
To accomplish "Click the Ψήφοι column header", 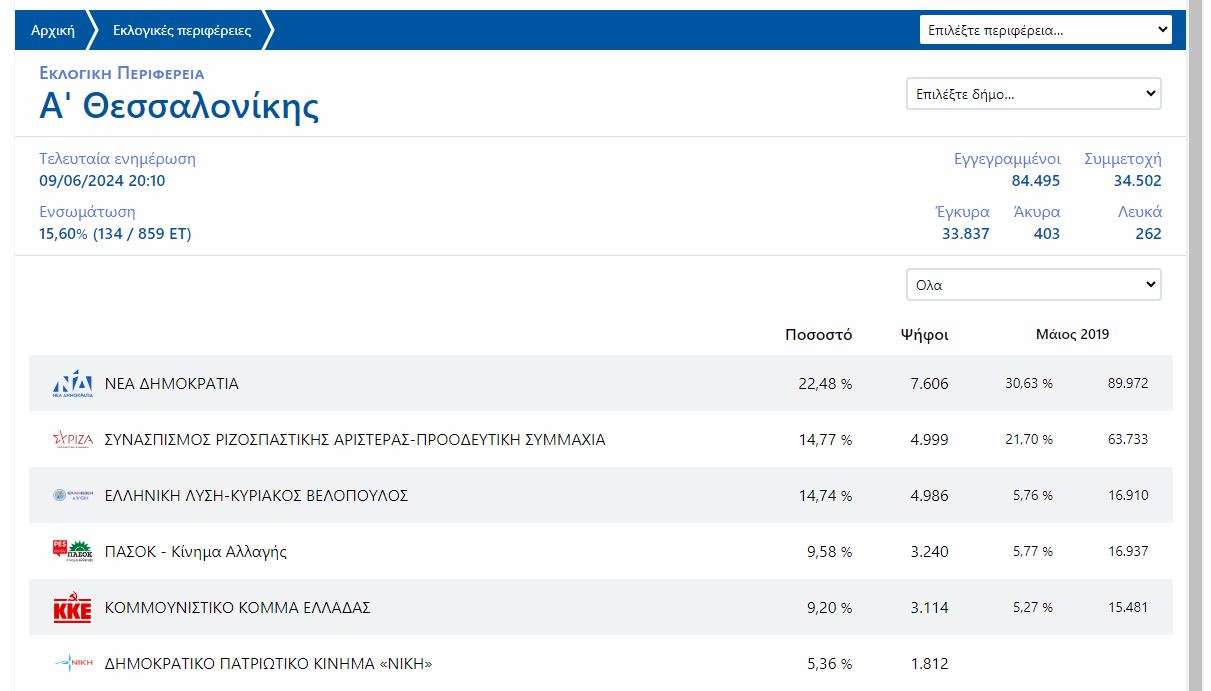I will pos(925,334).
